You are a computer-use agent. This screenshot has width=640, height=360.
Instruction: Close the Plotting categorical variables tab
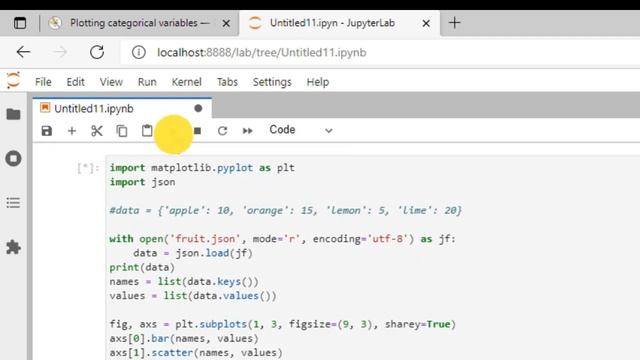(x=226, y=24)
